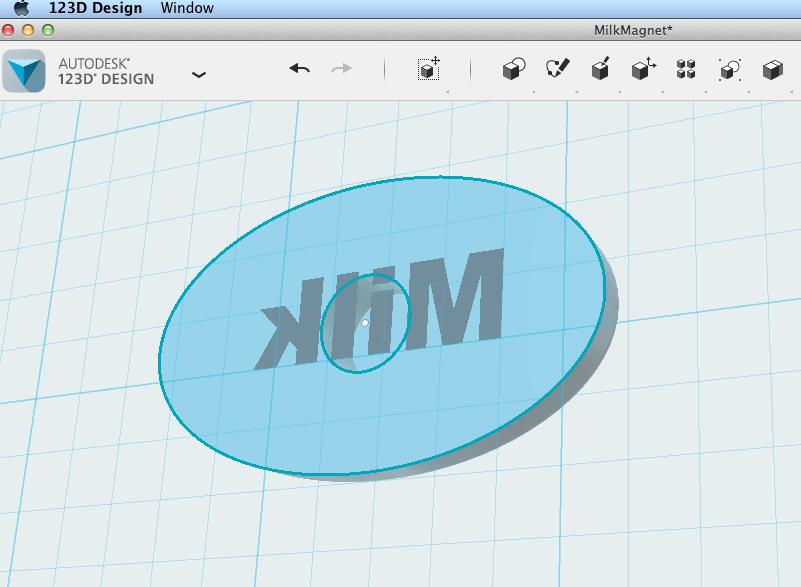Open the 123D Design application menu
The height and width of the screenshot is (587, 801).
96,8
